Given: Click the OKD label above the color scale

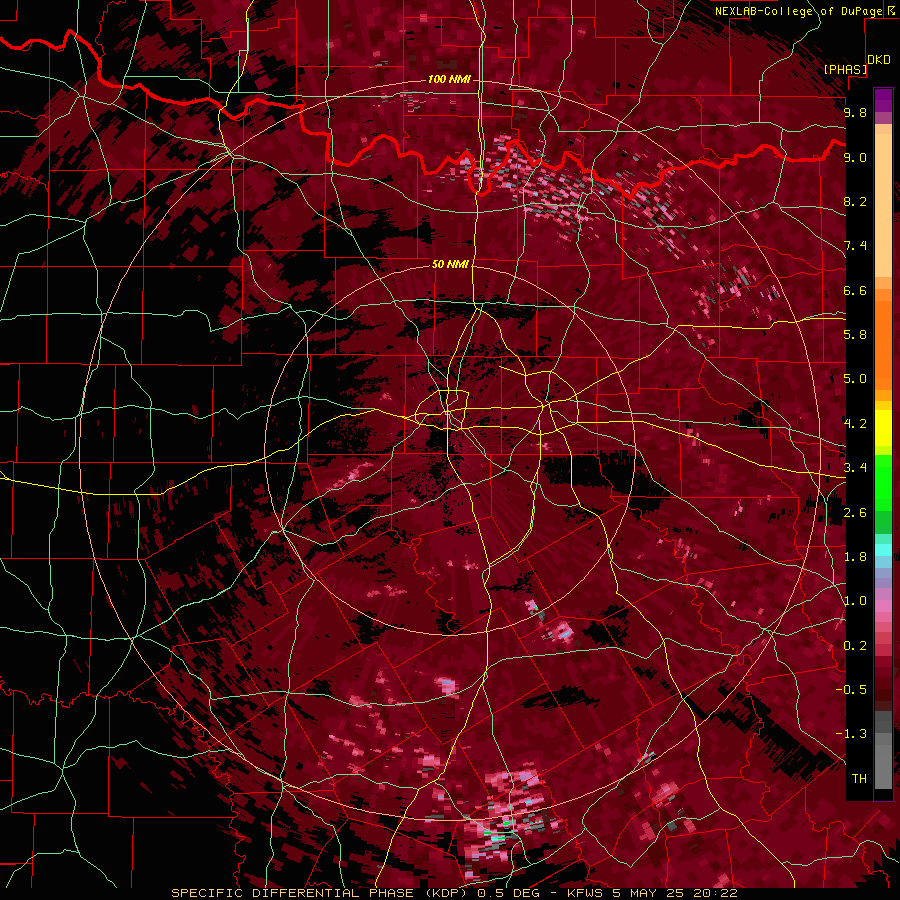Looking at the screenshot, I should [x=879, y=60].
